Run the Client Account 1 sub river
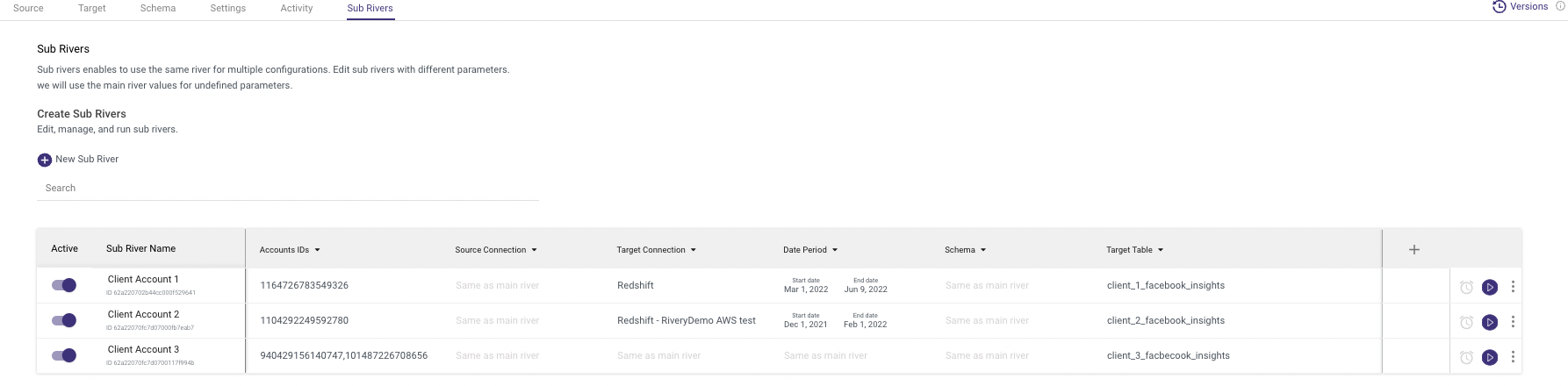Image resolution: width=1568 pixels, height=386 pixels. pos(1489,287)
